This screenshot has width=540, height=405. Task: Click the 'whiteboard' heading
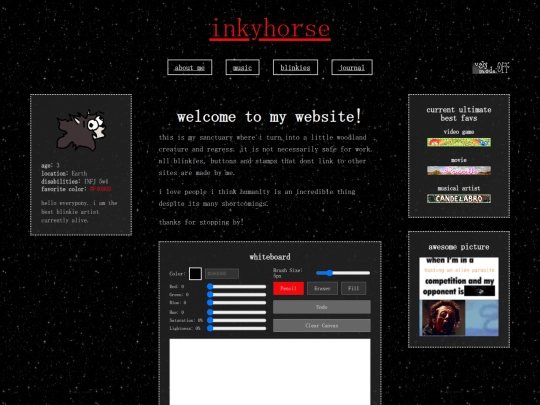pyautogui.click(x=270, y=257)
